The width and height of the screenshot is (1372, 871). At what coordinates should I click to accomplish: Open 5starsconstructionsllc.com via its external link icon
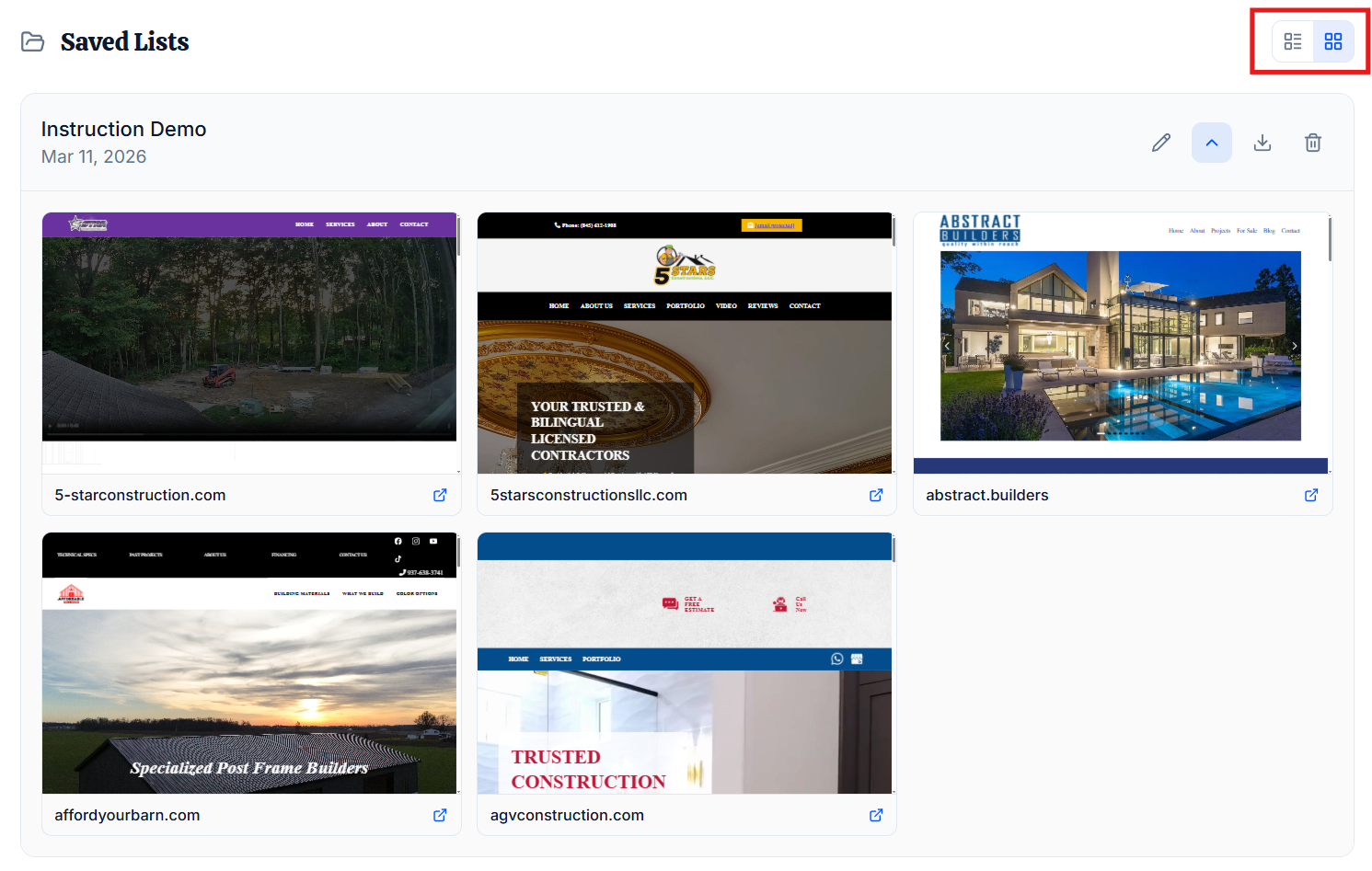(x=875, y=495)
